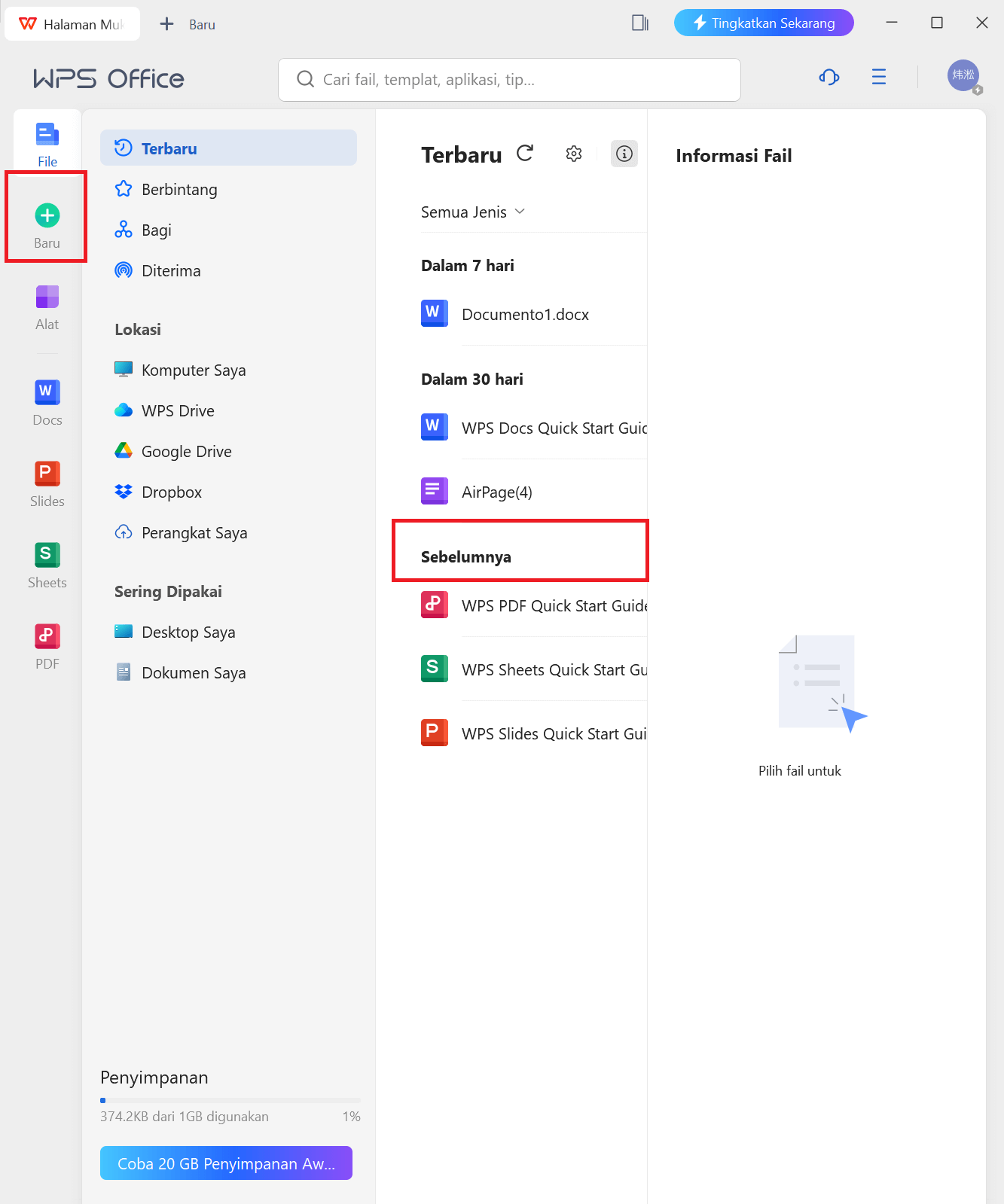Open the user avatar account menu
Viewport: 1004px width, 1204px height.
click(963, 75)
